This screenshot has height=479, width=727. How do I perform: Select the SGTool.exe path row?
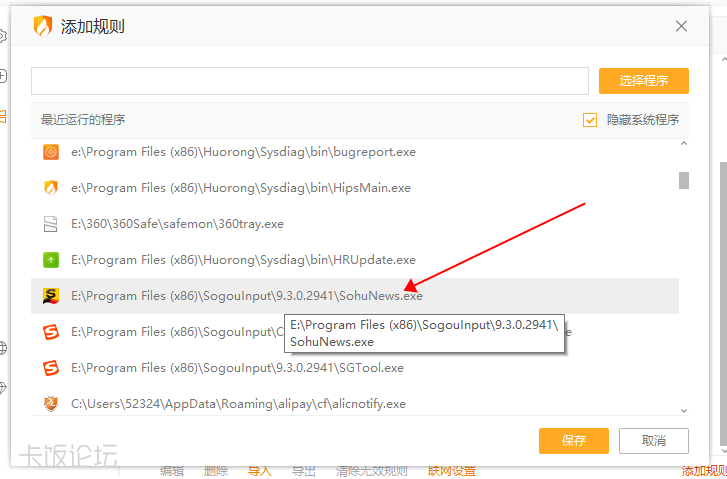point(355,368)
